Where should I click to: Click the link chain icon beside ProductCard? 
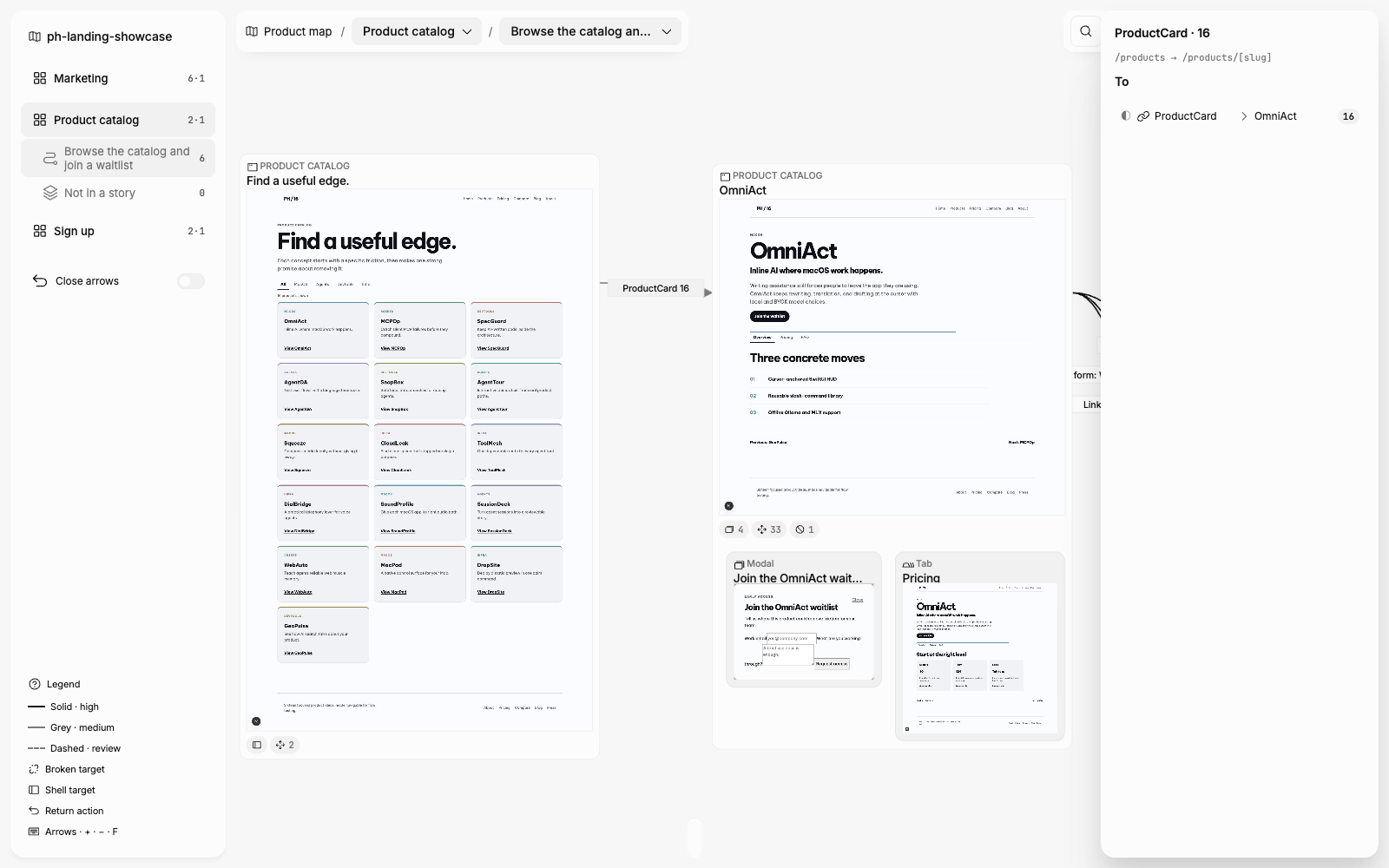point(1143,116)
